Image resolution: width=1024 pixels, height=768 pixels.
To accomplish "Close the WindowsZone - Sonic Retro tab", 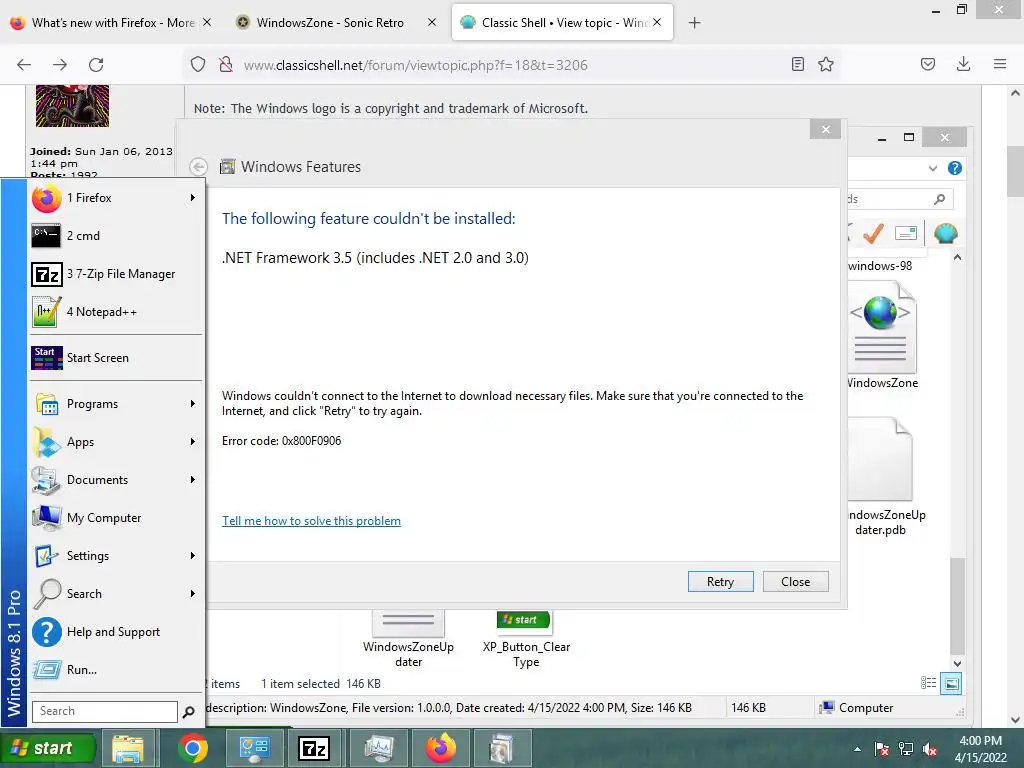I will (432, 22).
